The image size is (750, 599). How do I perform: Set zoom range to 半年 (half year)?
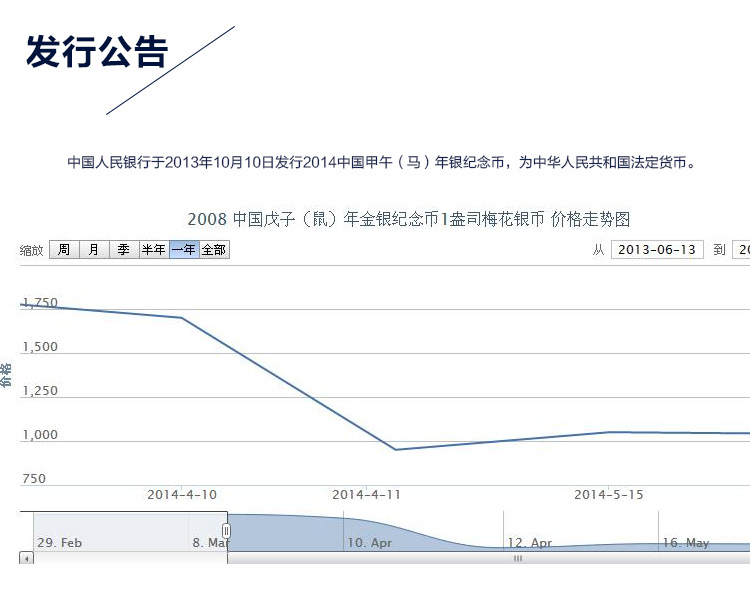(153, 250)
